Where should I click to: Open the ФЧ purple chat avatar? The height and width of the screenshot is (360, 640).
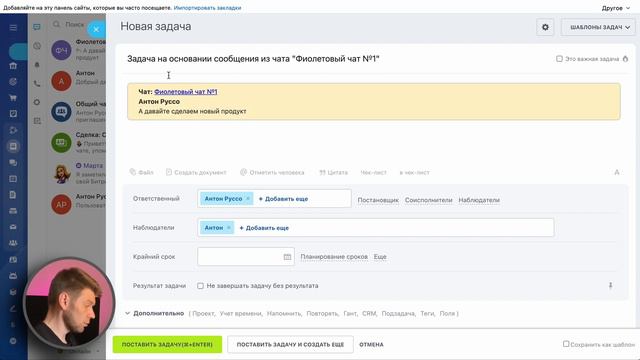point(61,50)
